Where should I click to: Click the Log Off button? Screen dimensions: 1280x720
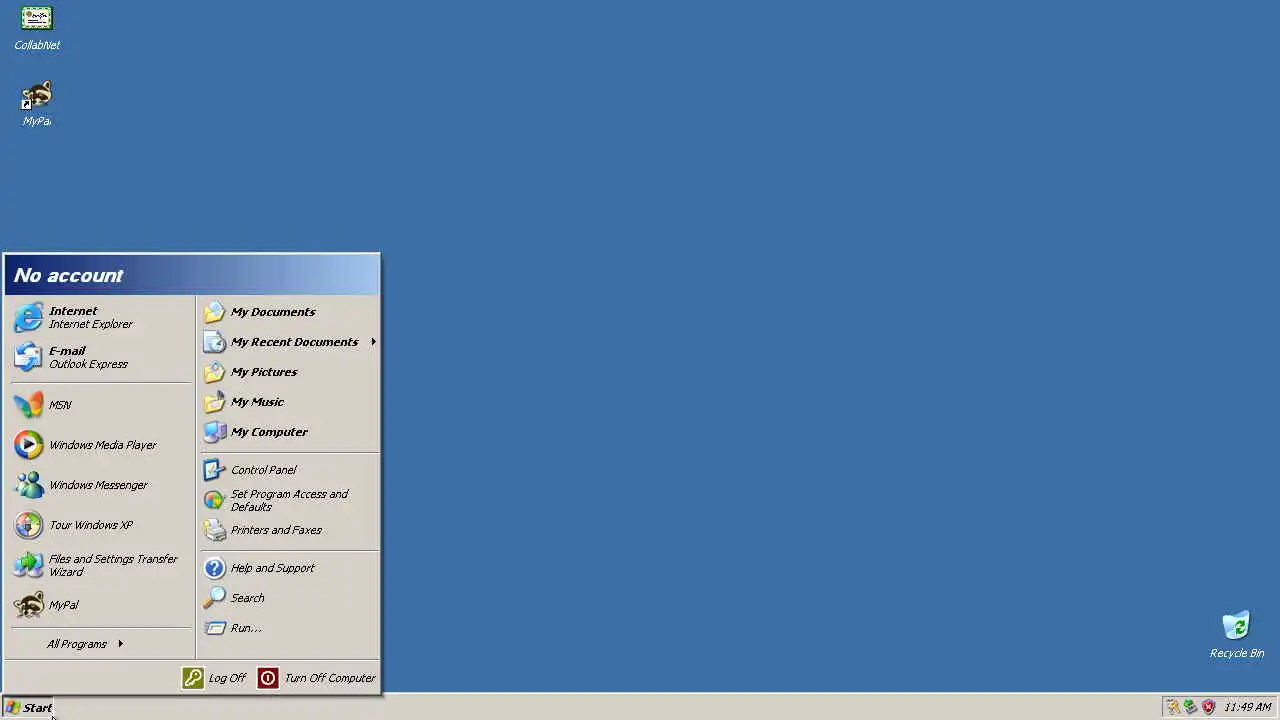click(x=214, y=678)
